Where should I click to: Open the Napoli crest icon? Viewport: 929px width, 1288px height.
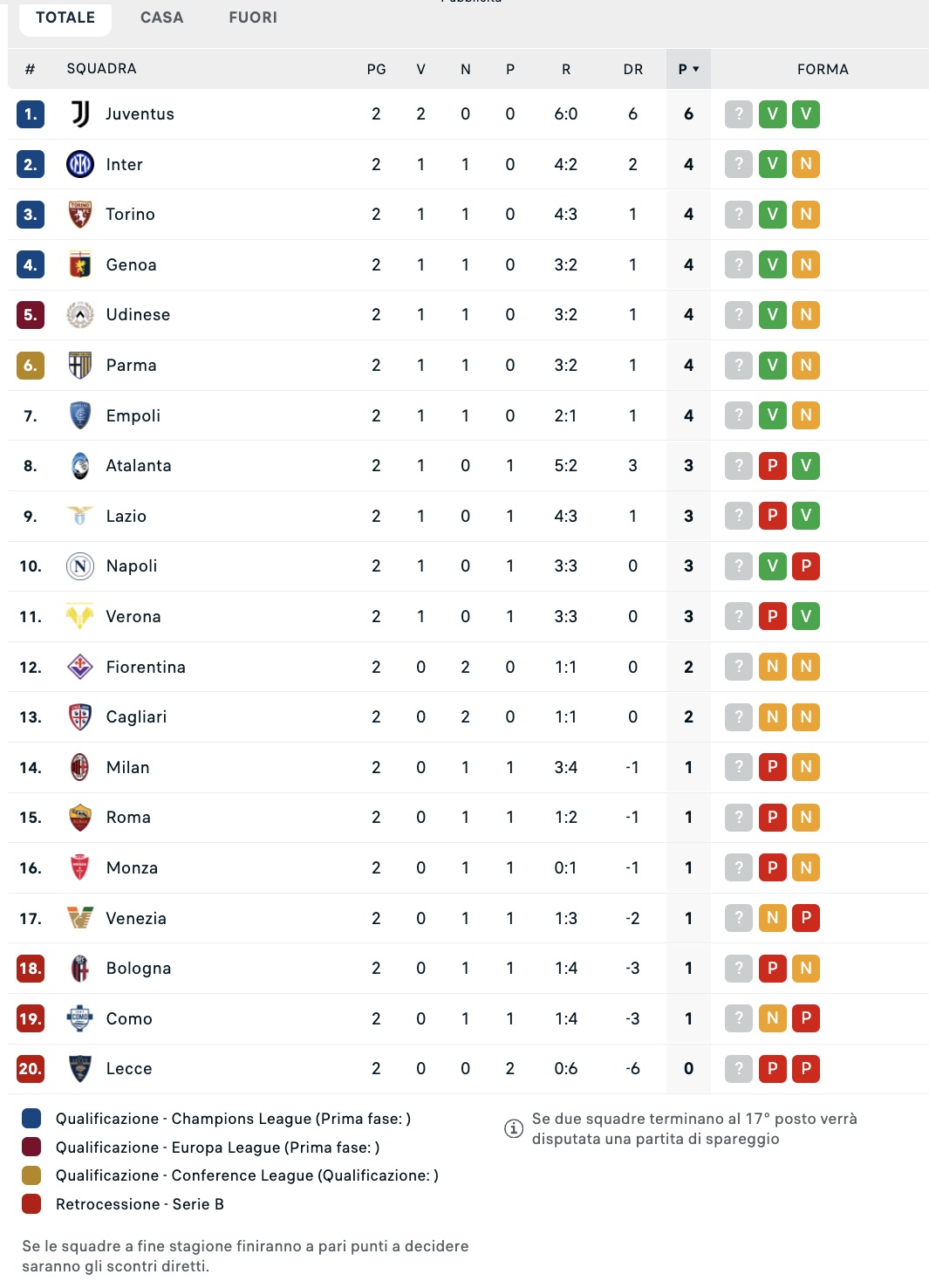[x=80, y=566]
